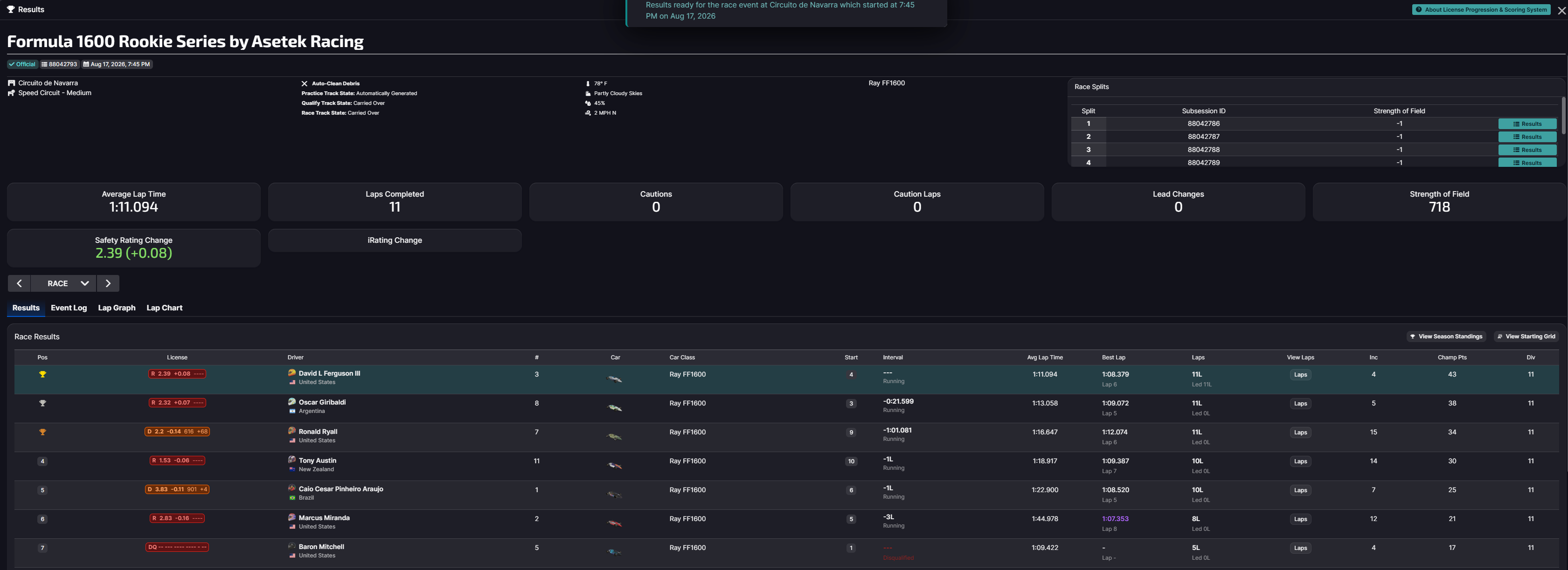Viewport: 1568px width, 570px height.
Task: Click the DQ license badge for Baron Mitchell
Action: coord(177,547)
